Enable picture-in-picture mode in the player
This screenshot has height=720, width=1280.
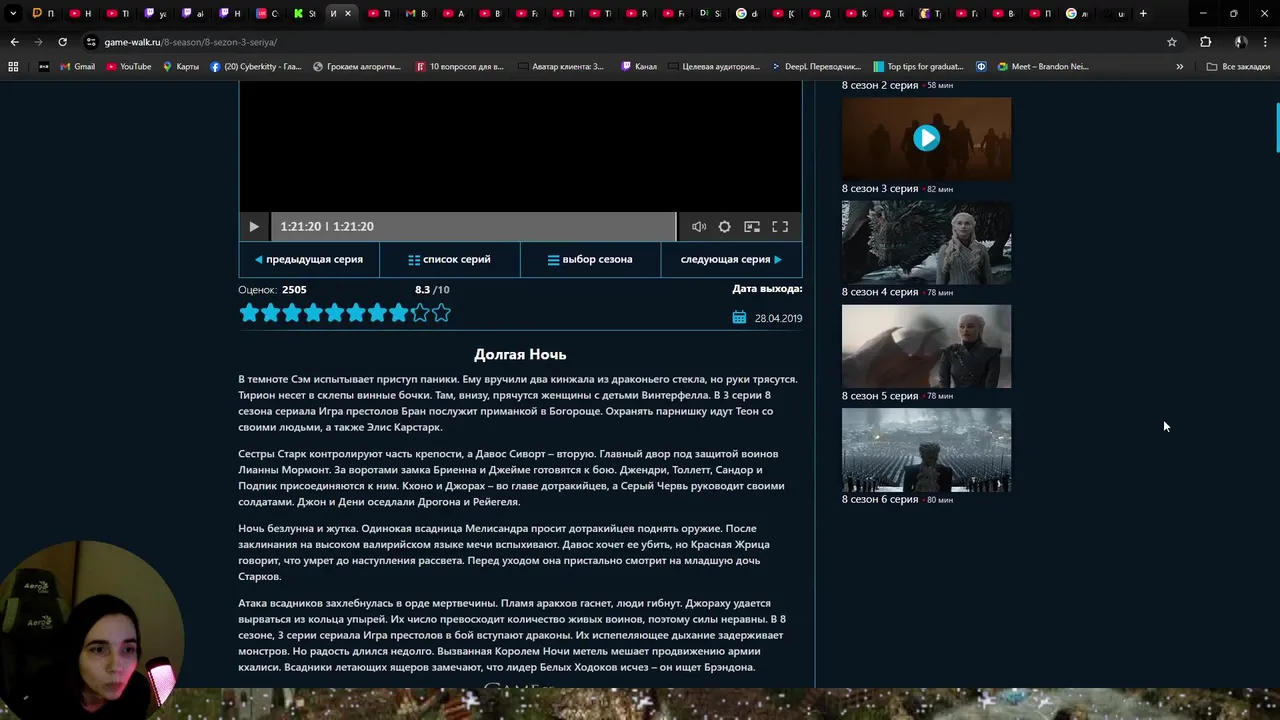752,227
